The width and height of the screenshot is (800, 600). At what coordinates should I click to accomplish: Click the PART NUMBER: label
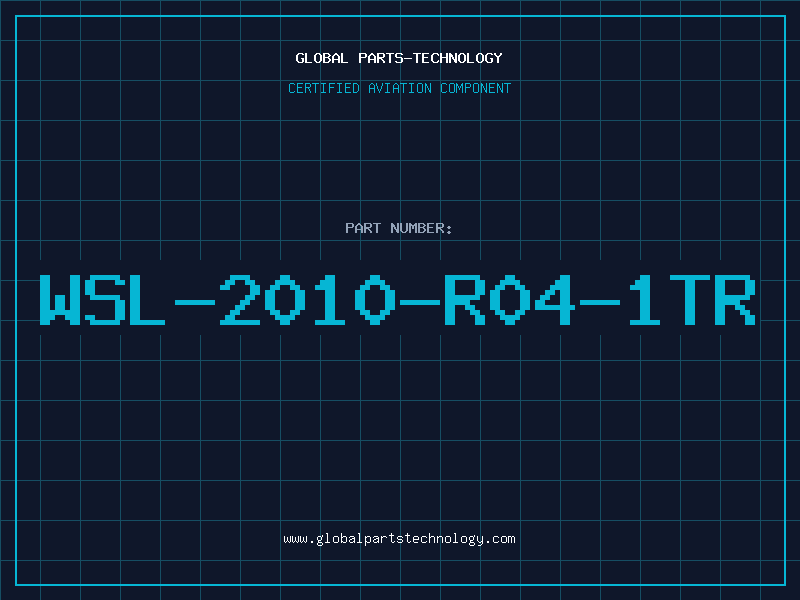point(399,228)
